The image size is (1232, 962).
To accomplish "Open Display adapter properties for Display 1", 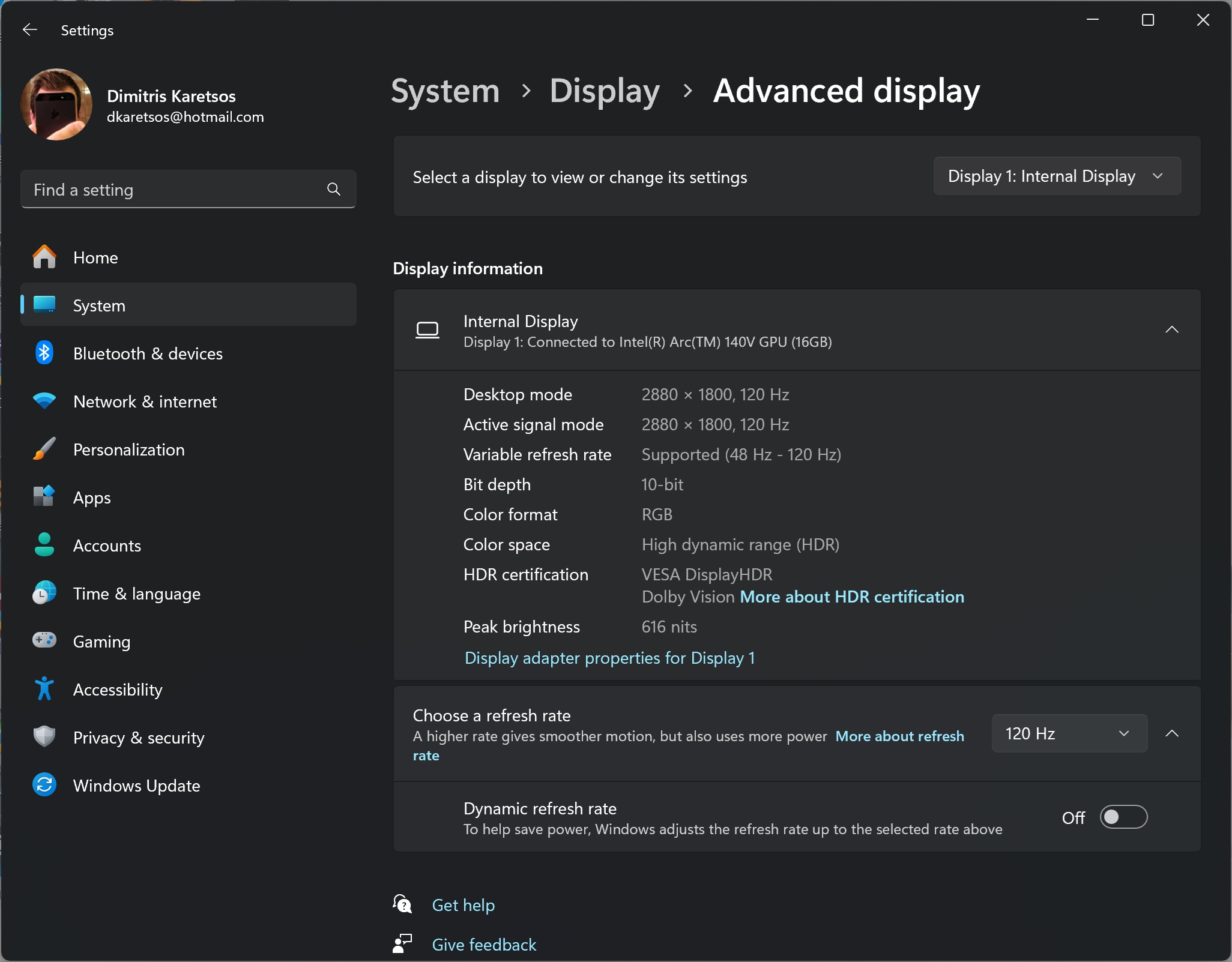I will tap(609, 658).
